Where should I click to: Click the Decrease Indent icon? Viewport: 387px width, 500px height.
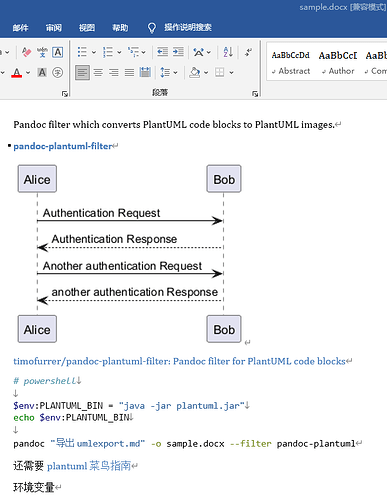[162, 52]
